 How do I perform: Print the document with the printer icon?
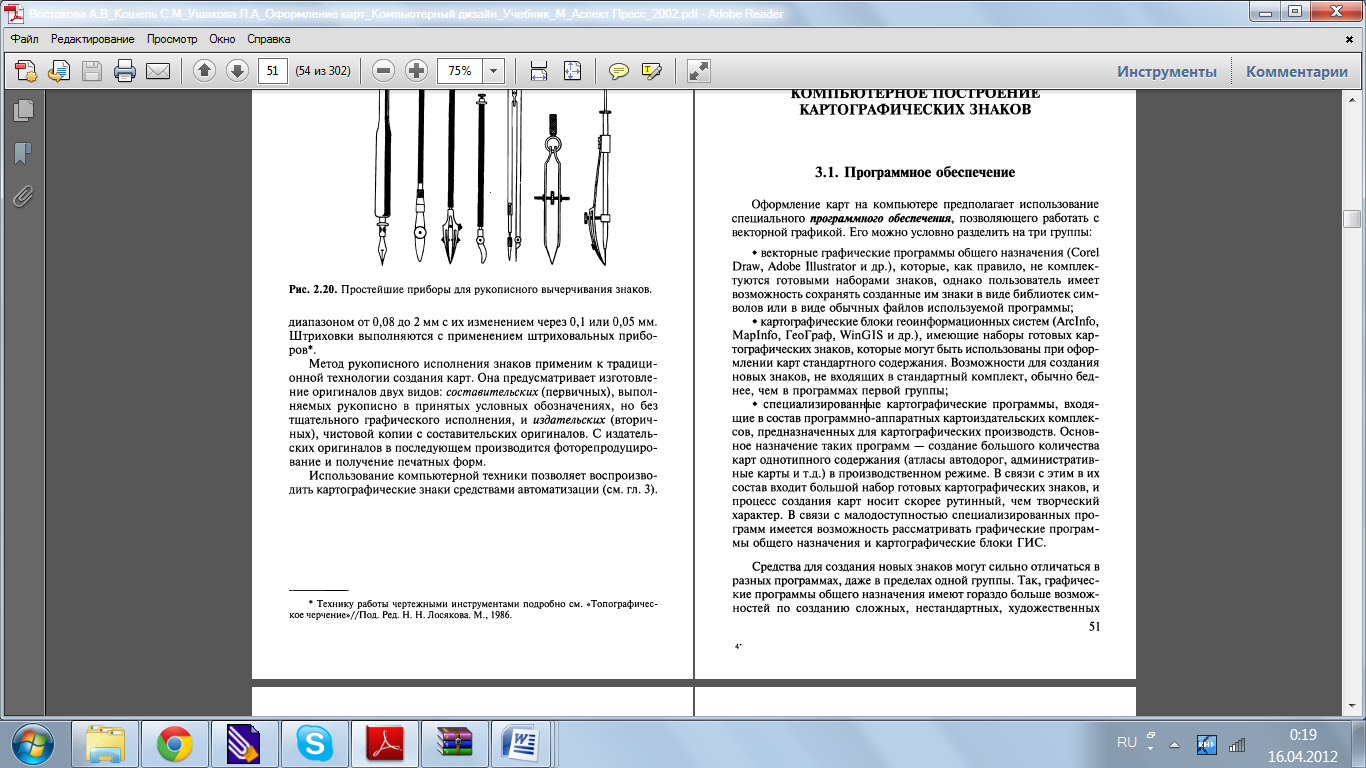coord(125,71)
